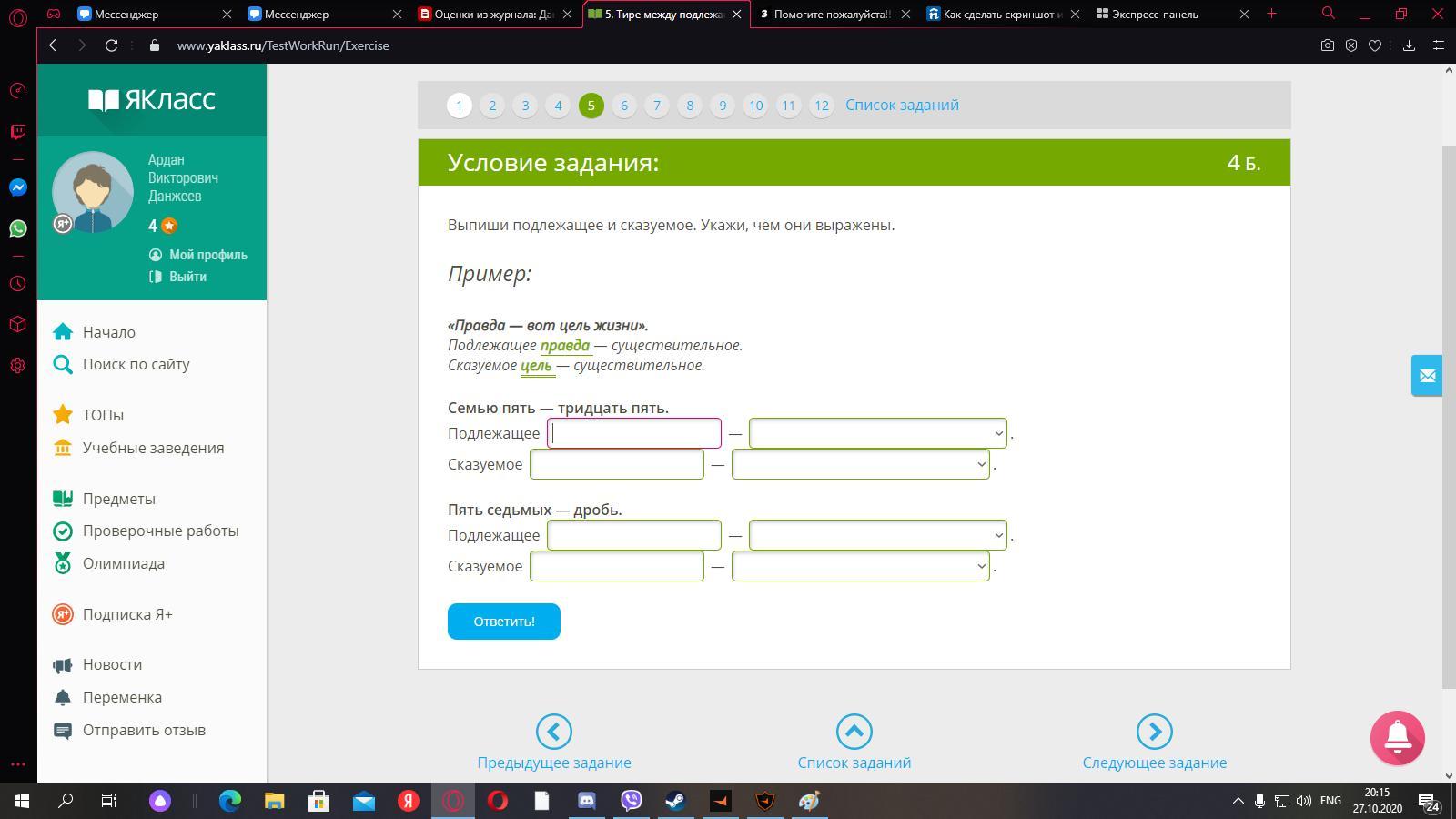Viewport: 1456px width, 819px height.
Task: Search open tabs with the magnifier icon
Action: [1329, 14]
